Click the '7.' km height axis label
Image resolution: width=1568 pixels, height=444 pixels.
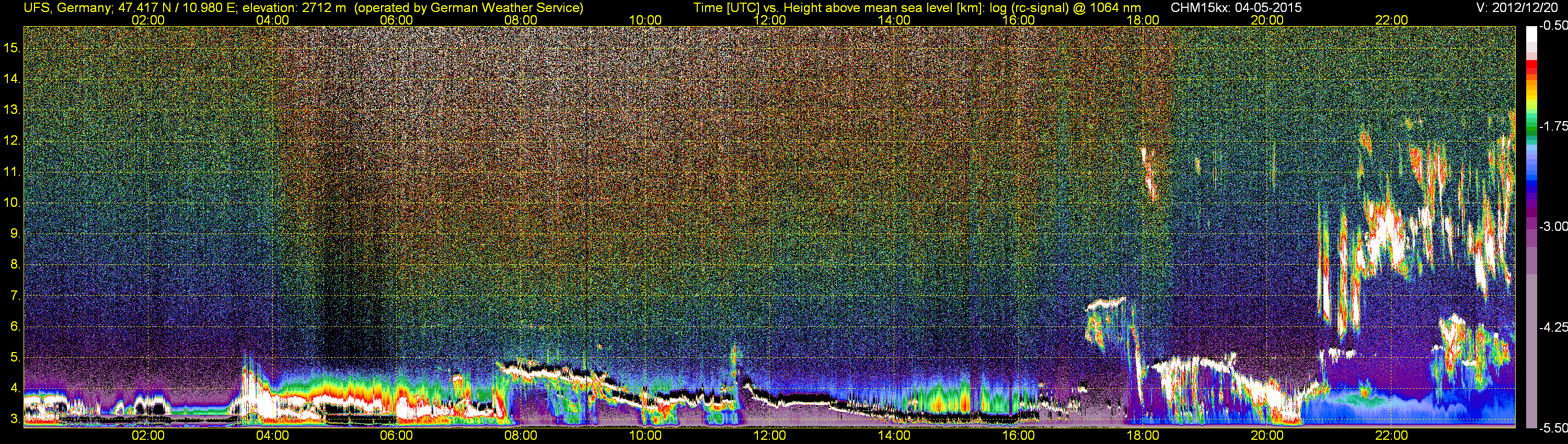15,296
